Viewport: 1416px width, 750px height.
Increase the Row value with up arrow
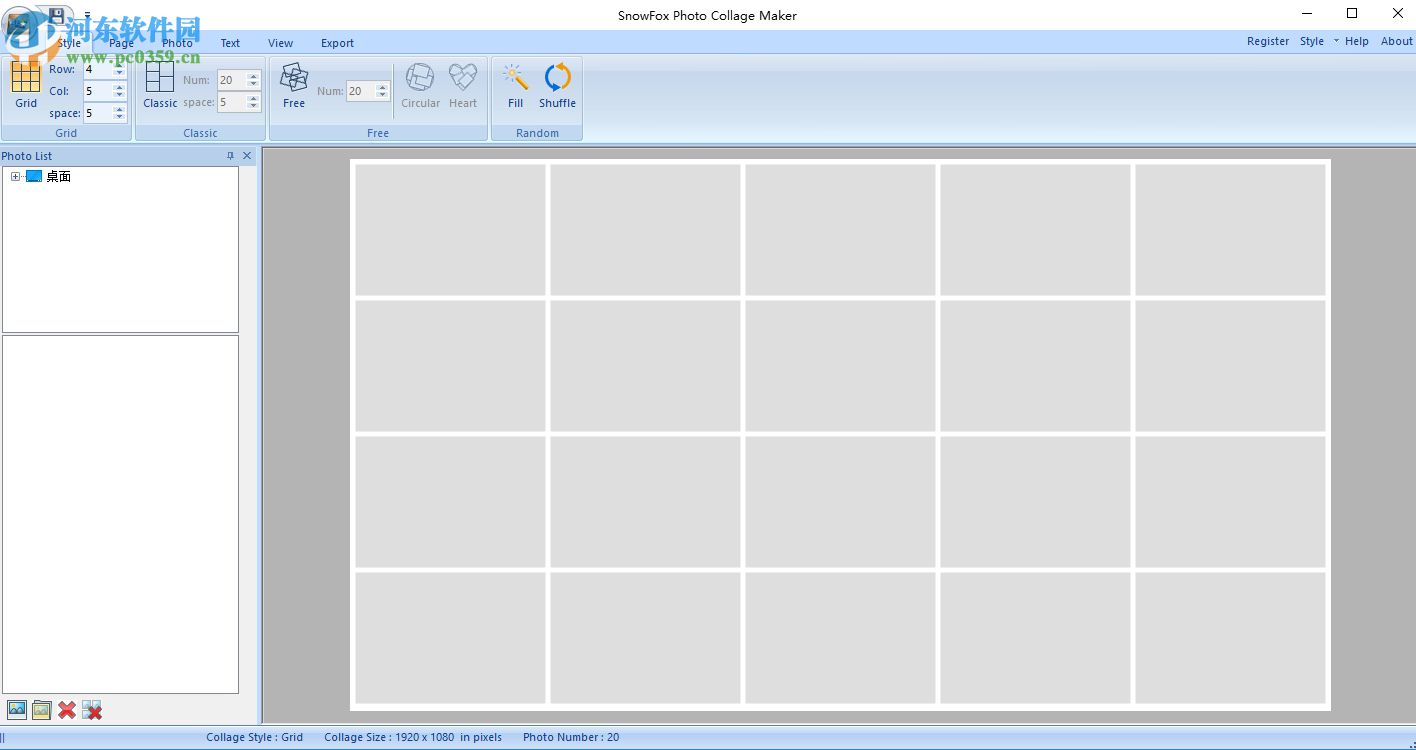click(x=119, y=65)
